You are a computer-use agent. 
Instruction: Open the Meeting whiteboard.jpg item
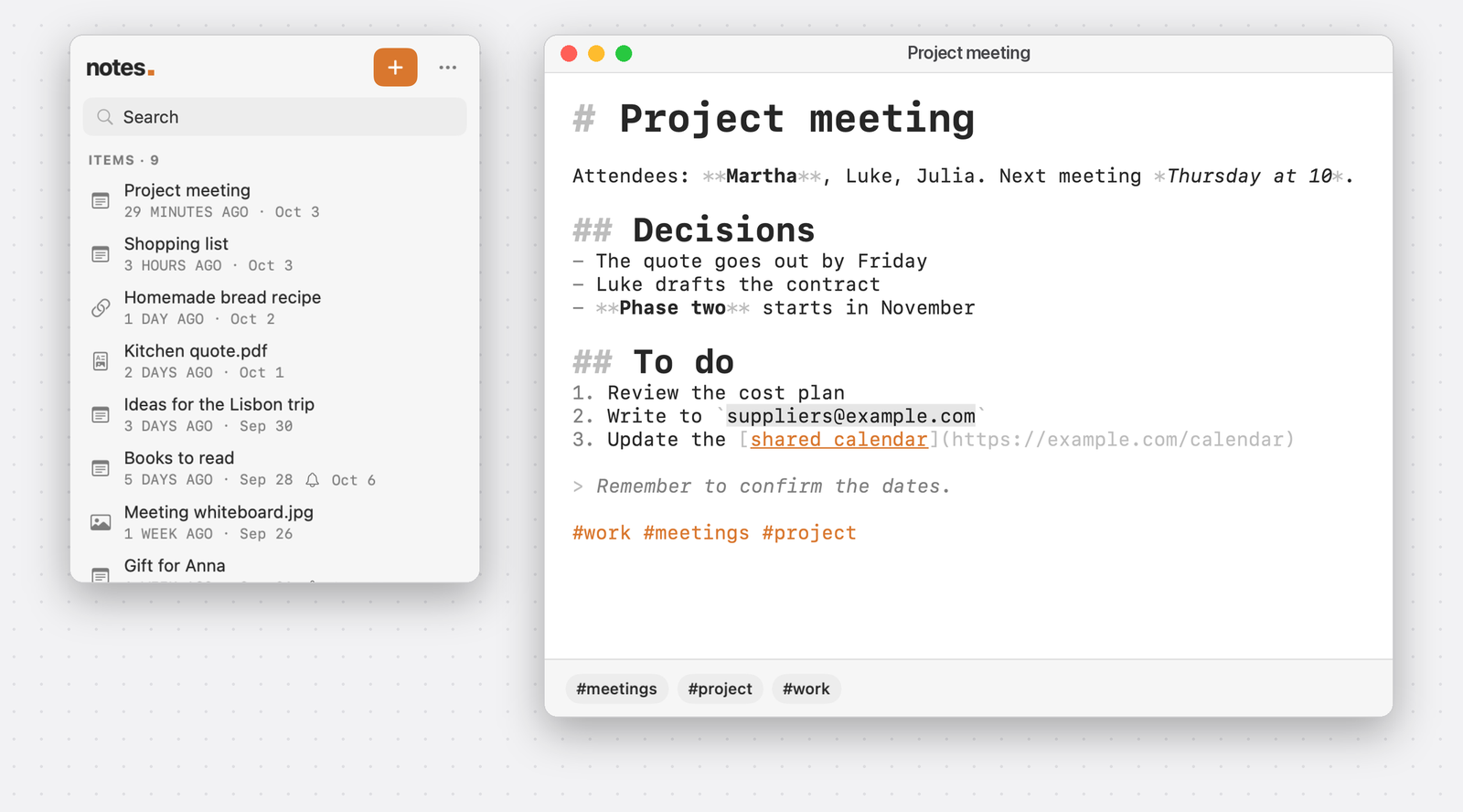coord(275,522)
